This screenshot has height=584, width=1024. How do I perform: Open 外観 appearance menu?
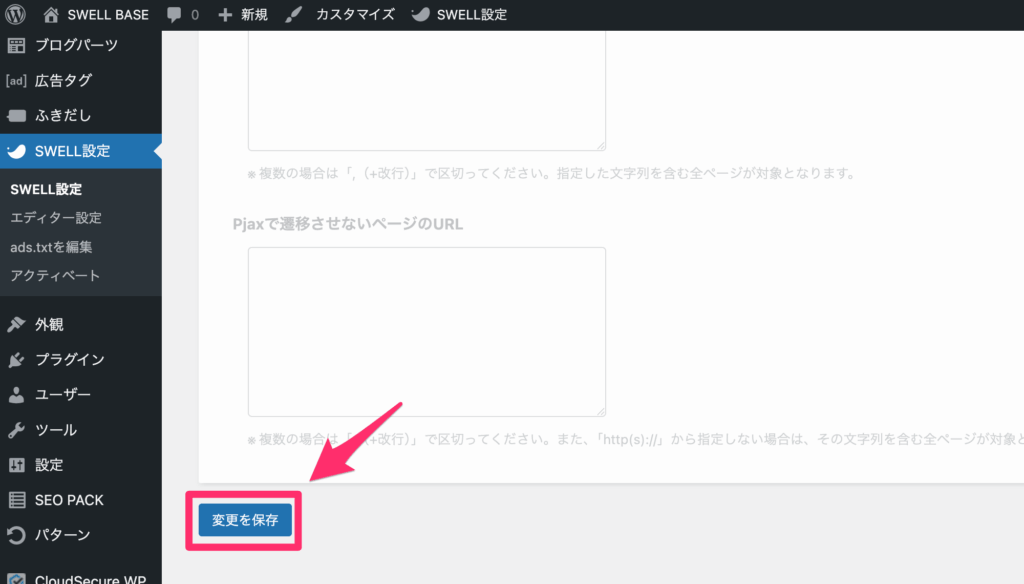click(49, 324)
